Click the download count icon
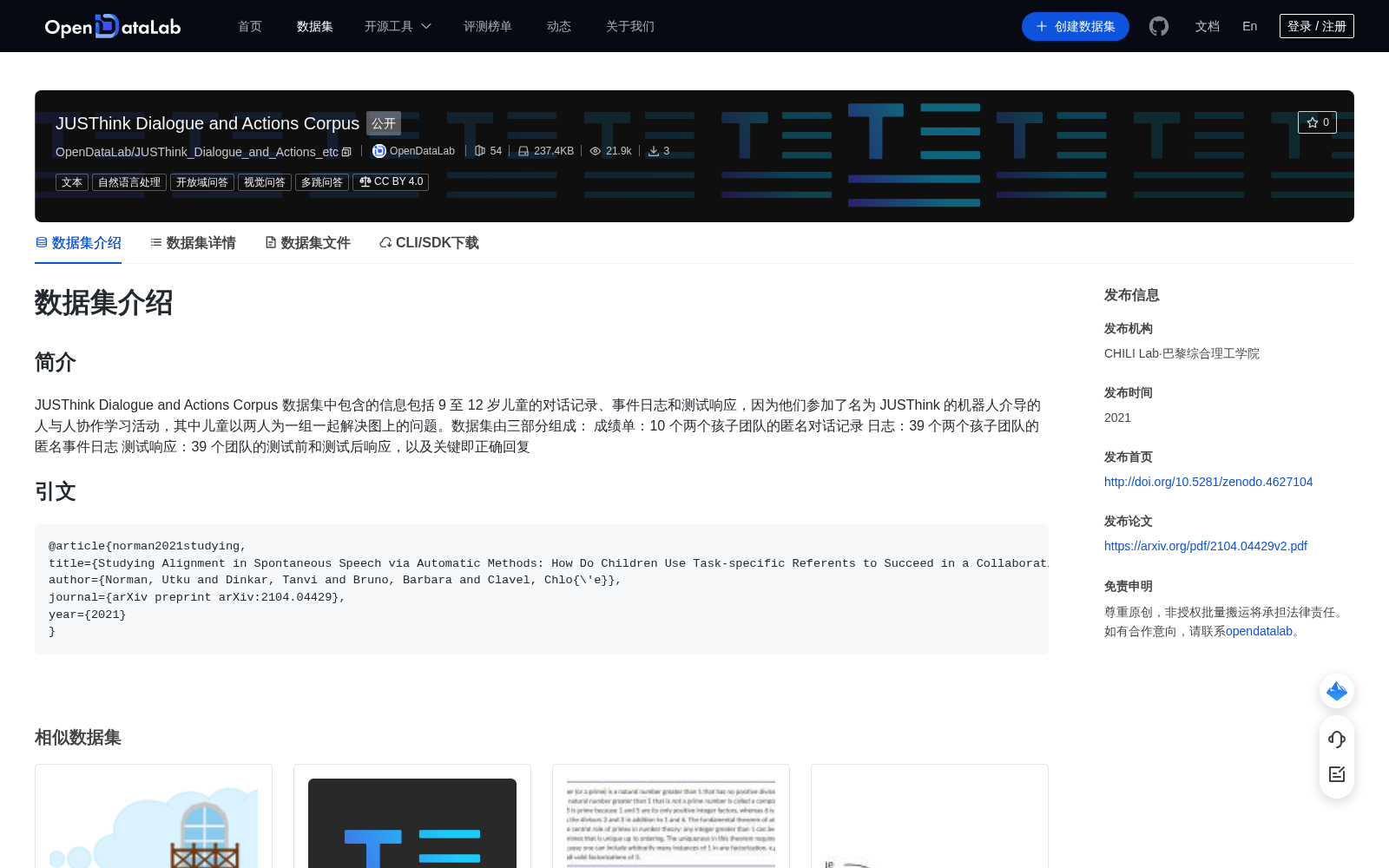Image resolution: width=1389 pixels, height=868 pixels. [654, 151]
